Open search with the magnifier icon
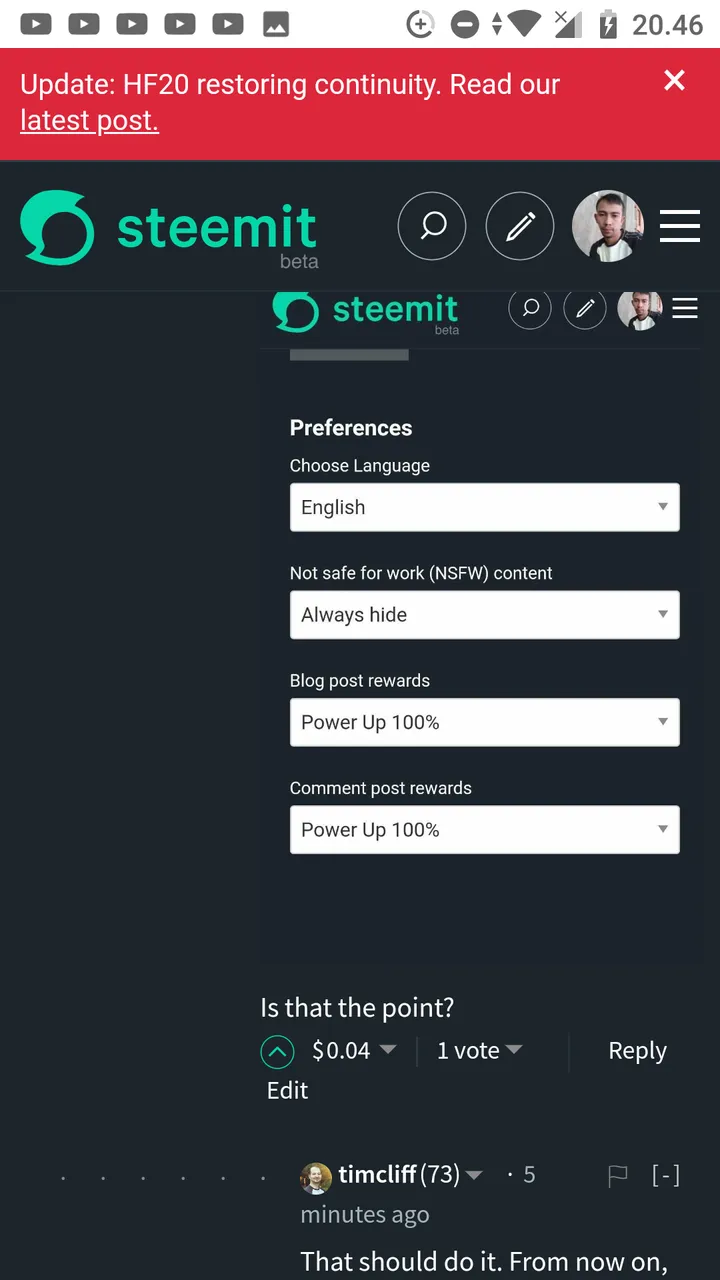The height and width of the screenshot is (1280, 720). [x=432, y=227]
